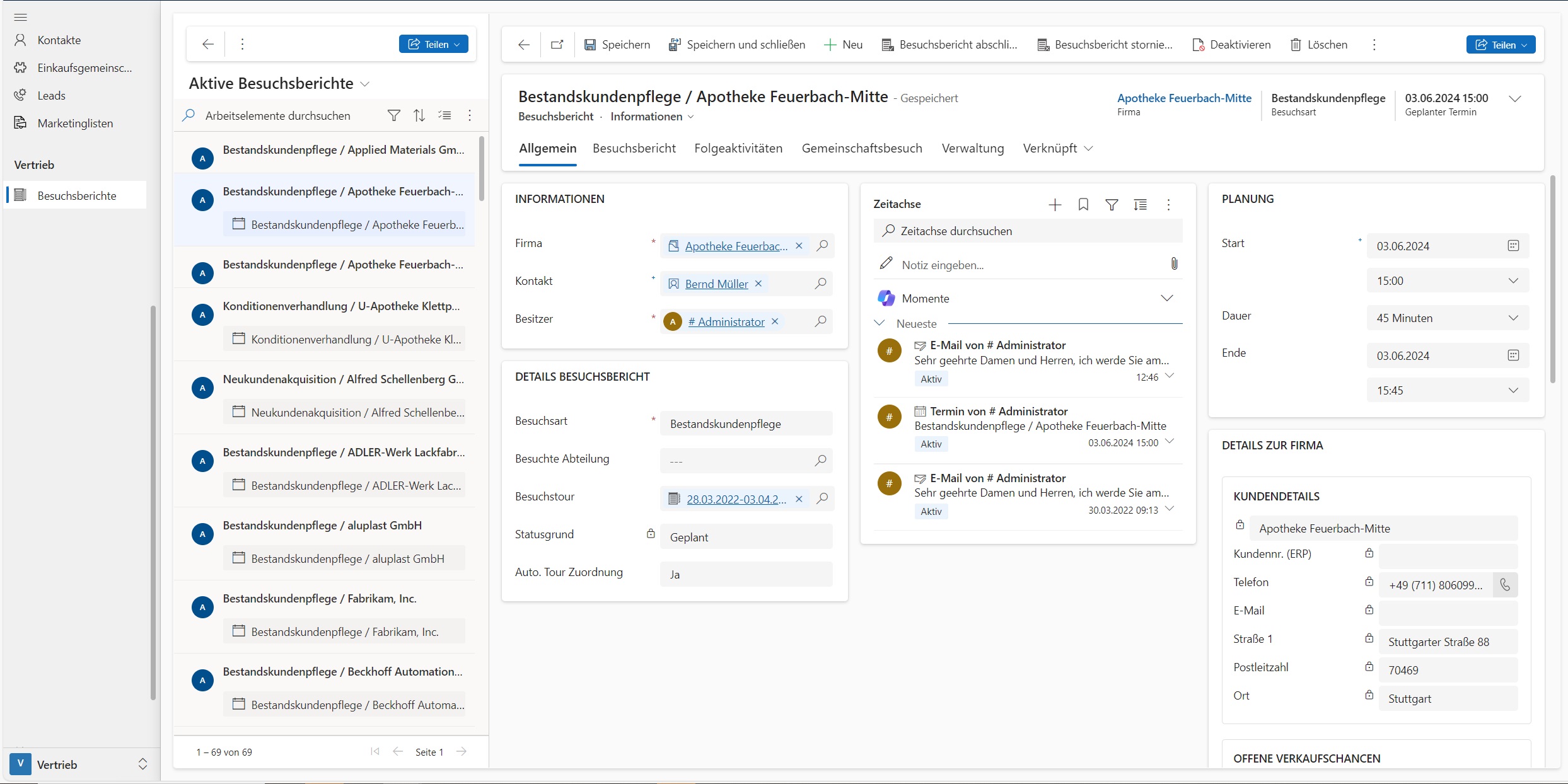
Task: Click the bookmark icon in Zeitachse
Action: click(x=1083, y=205)
